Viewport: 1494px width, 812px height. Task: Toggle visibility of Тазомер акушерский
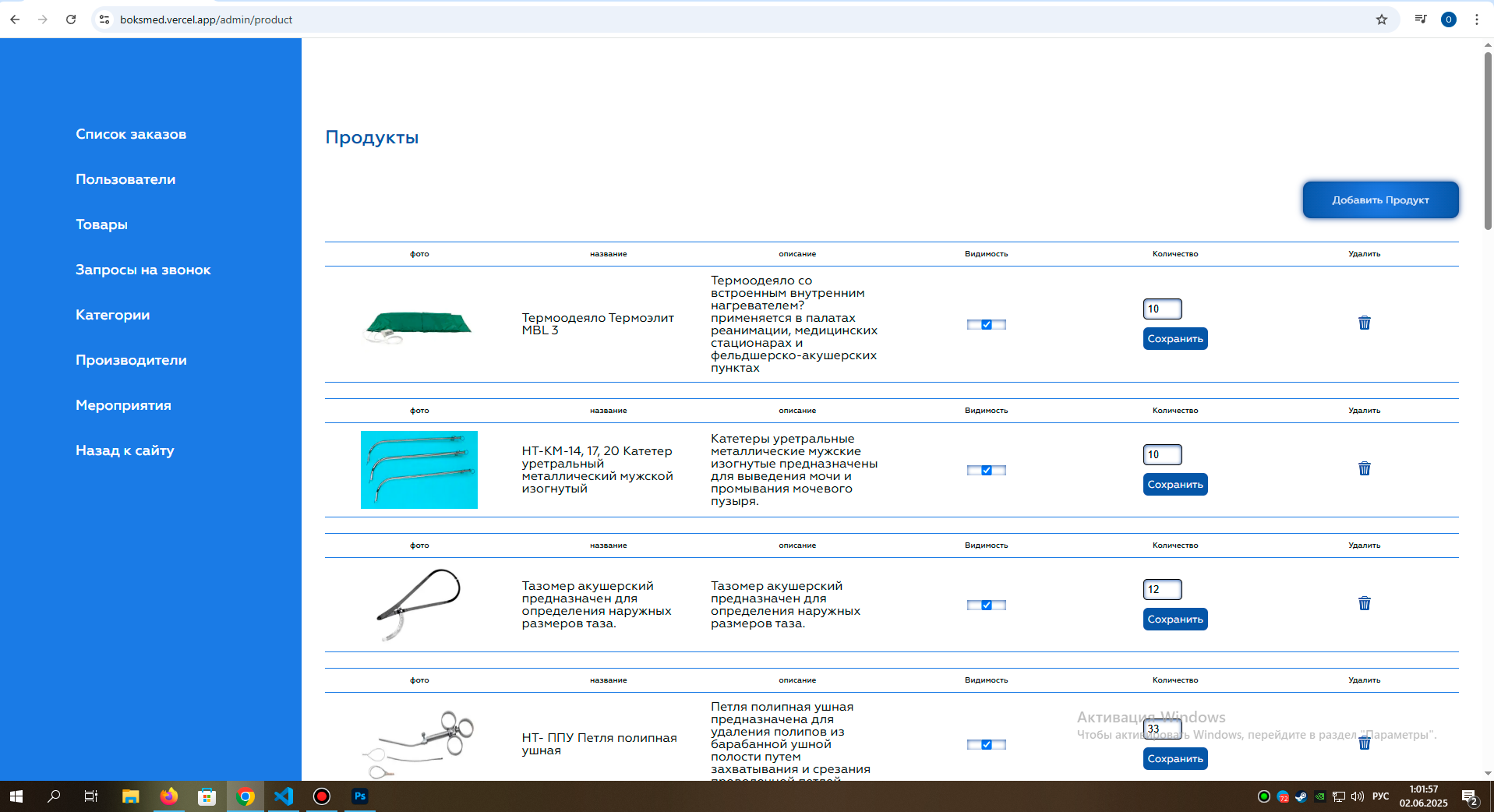point(986,605)
